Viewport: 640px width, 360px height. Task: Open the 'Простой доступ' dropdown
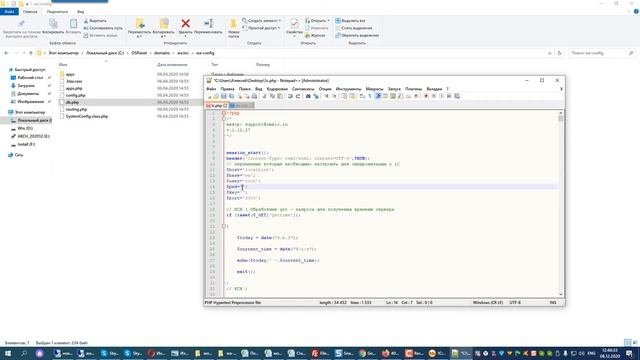tap(261, 28)
